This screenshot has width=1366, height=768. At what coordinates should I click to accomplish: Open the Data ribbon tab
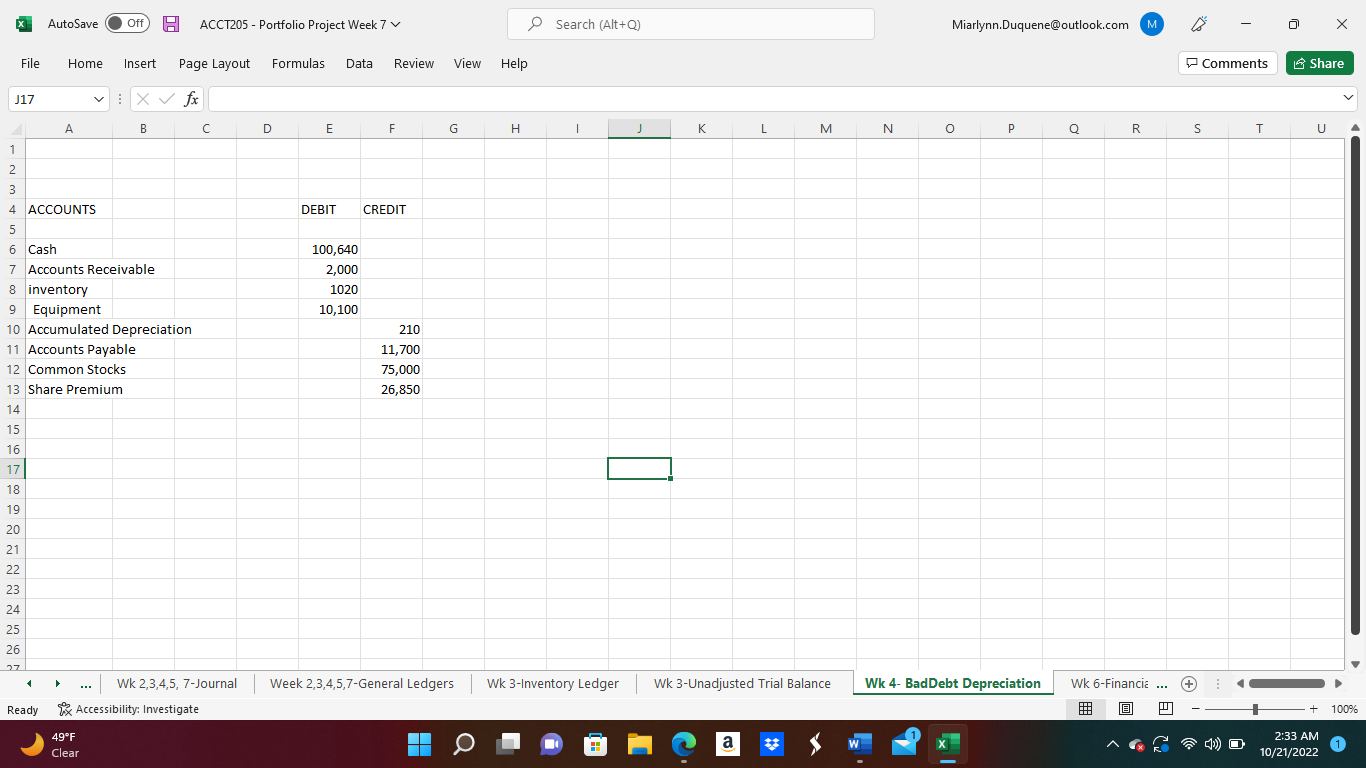[x=359, y=63]
